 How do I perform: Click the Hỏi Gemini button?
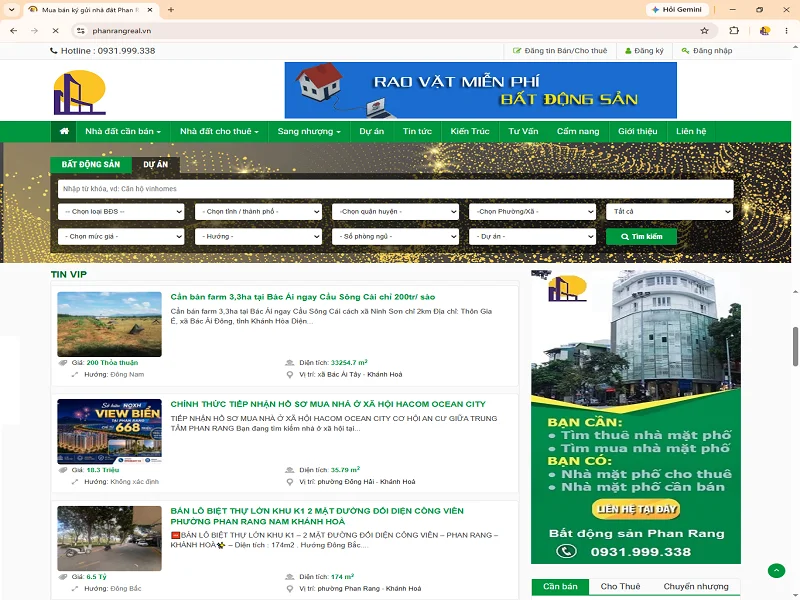(677, 10)
